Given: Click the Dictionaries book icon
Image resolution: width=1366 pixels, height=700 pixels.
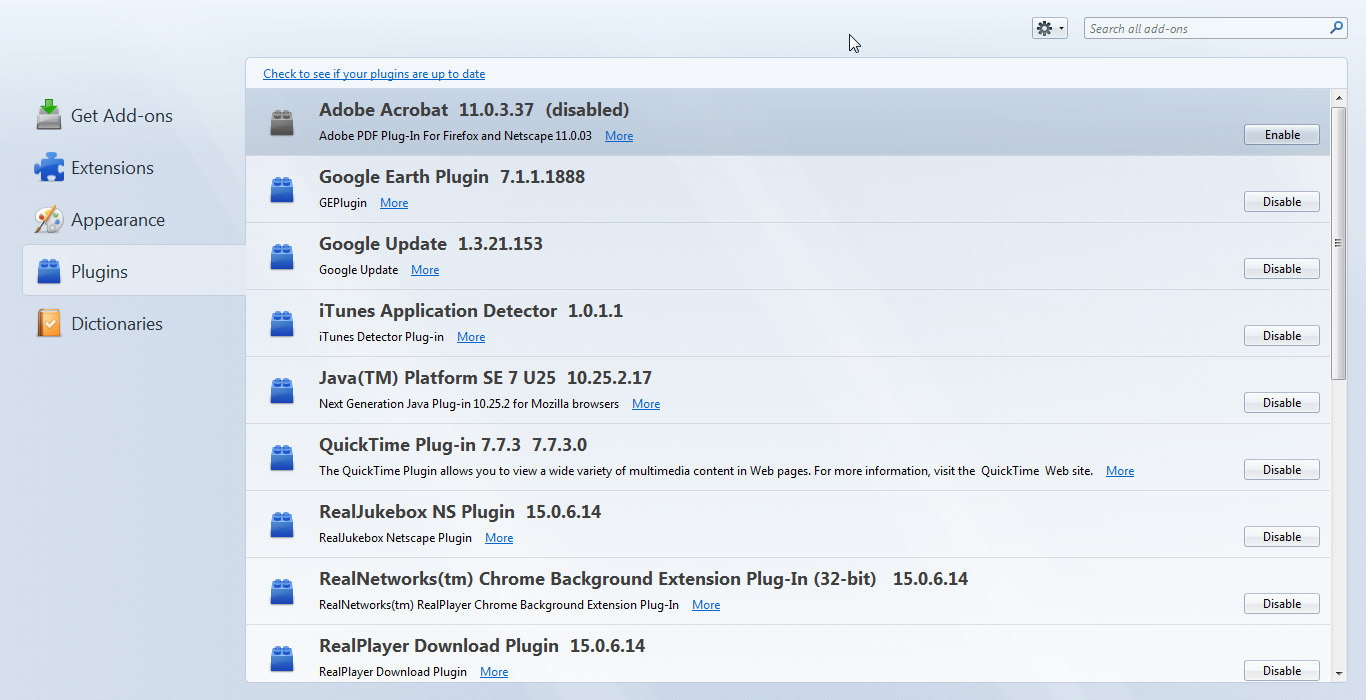Looking at the screenshot, I should (49, 323).
